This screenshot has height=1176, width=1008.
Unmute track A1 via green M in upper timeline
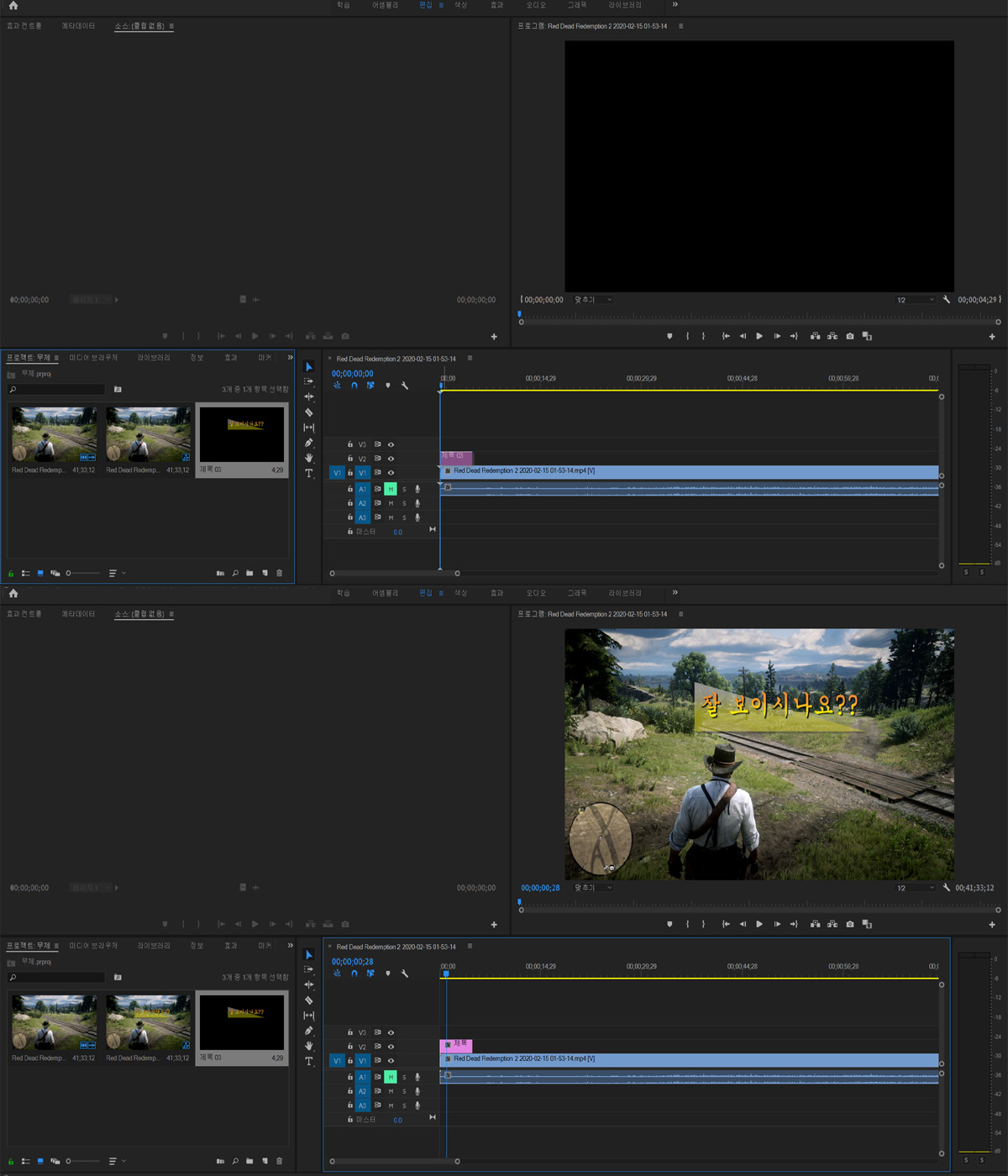pos(391,489)
